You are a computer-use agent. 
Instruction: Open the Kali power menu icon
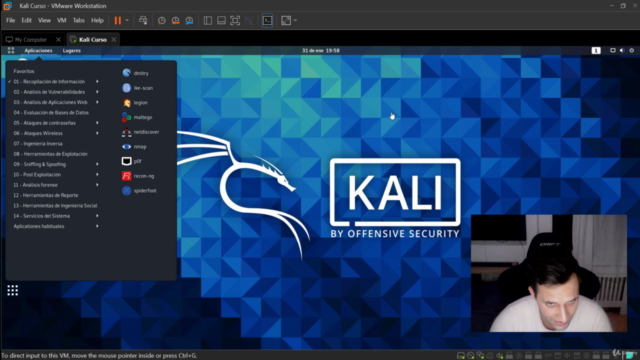pyautogui.click(x=631, y=51)
